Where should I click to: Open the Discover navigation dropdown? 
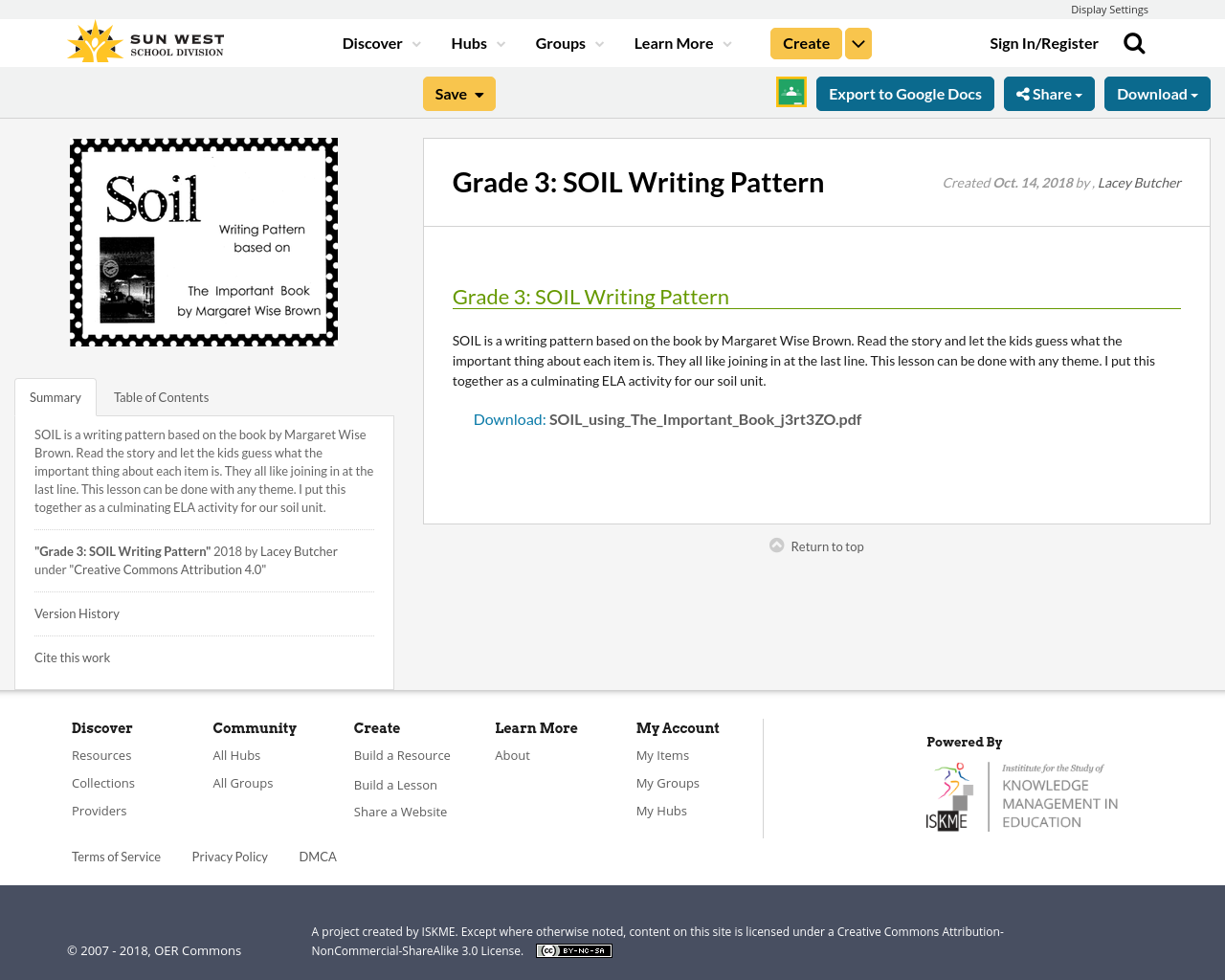point(380,41)
